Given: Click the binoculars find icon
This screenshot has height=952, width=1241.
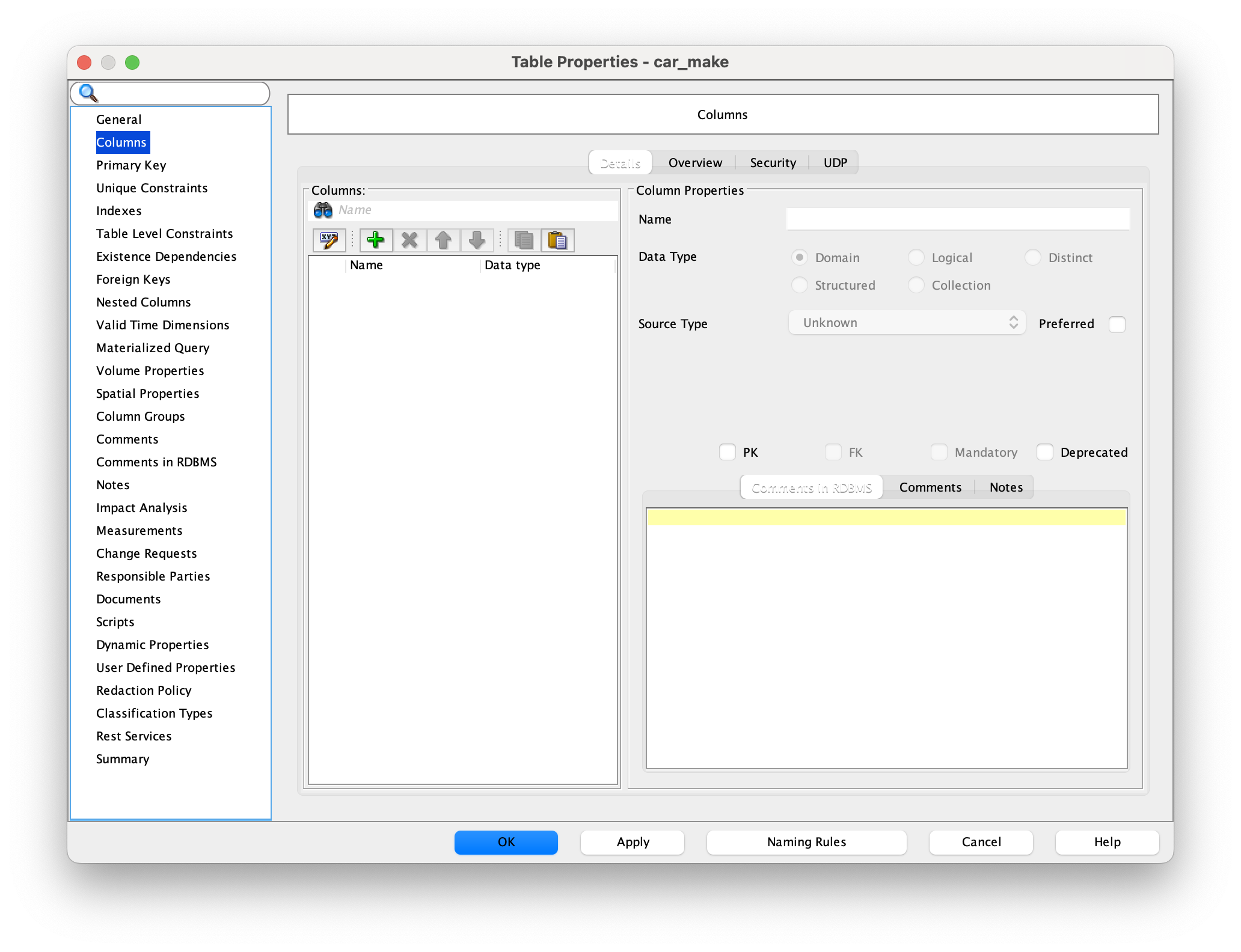Looking at the screenshot, I should tap(323, 210).
